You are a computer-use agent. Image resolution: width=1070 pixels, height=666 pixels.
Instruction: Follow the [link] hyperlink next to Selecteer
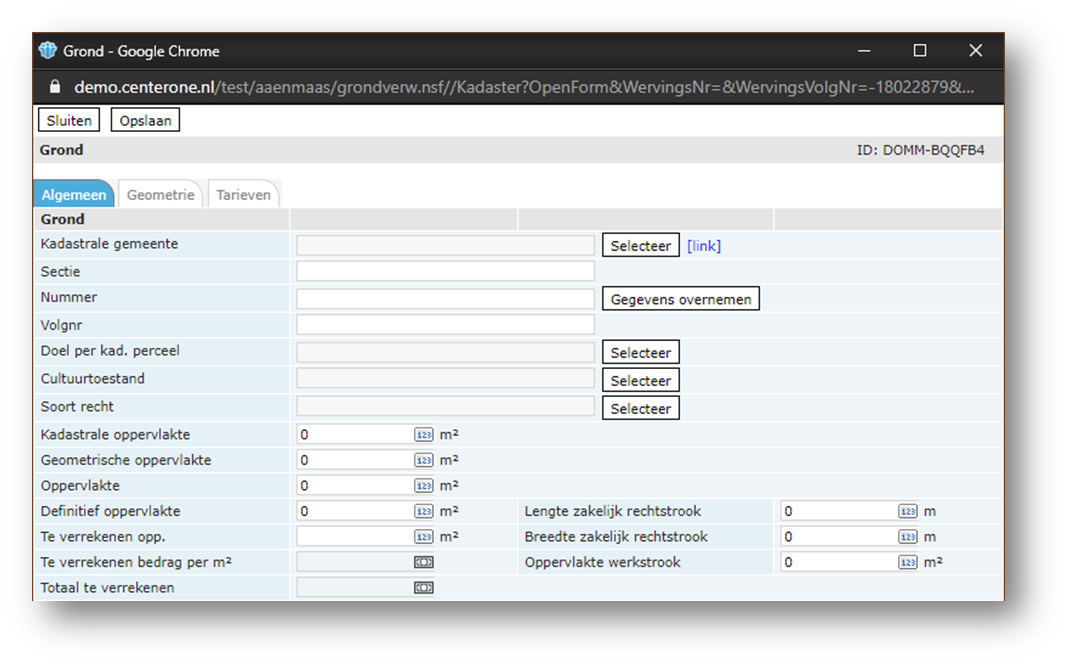click(x=704, y=246)
